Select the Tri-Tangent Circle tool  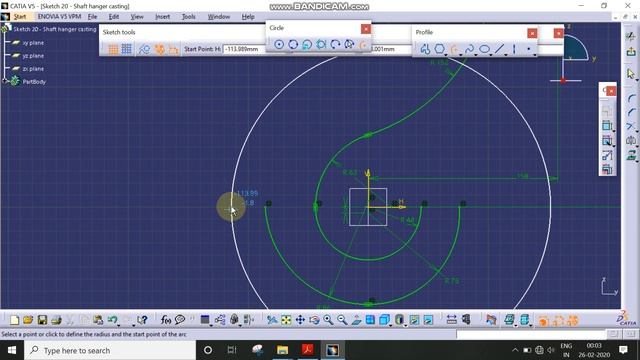coord(321,44)
